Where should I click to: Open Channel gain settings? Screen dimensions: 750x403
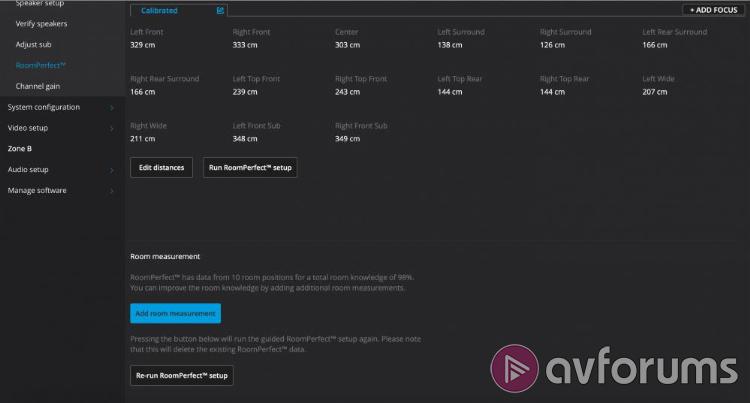38,86
